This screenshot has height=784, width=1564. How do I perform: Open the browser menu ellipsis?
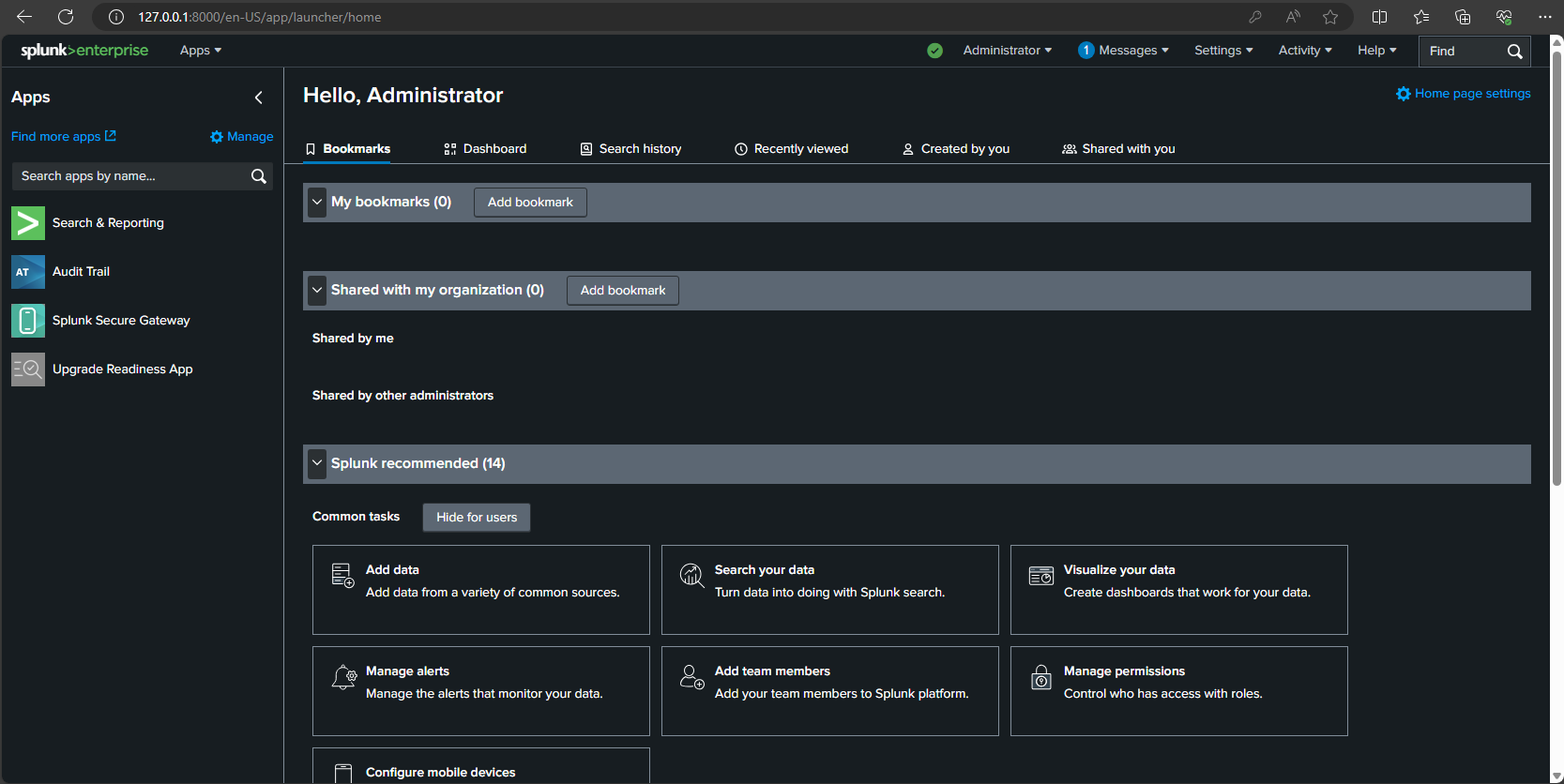(1545, 17)
